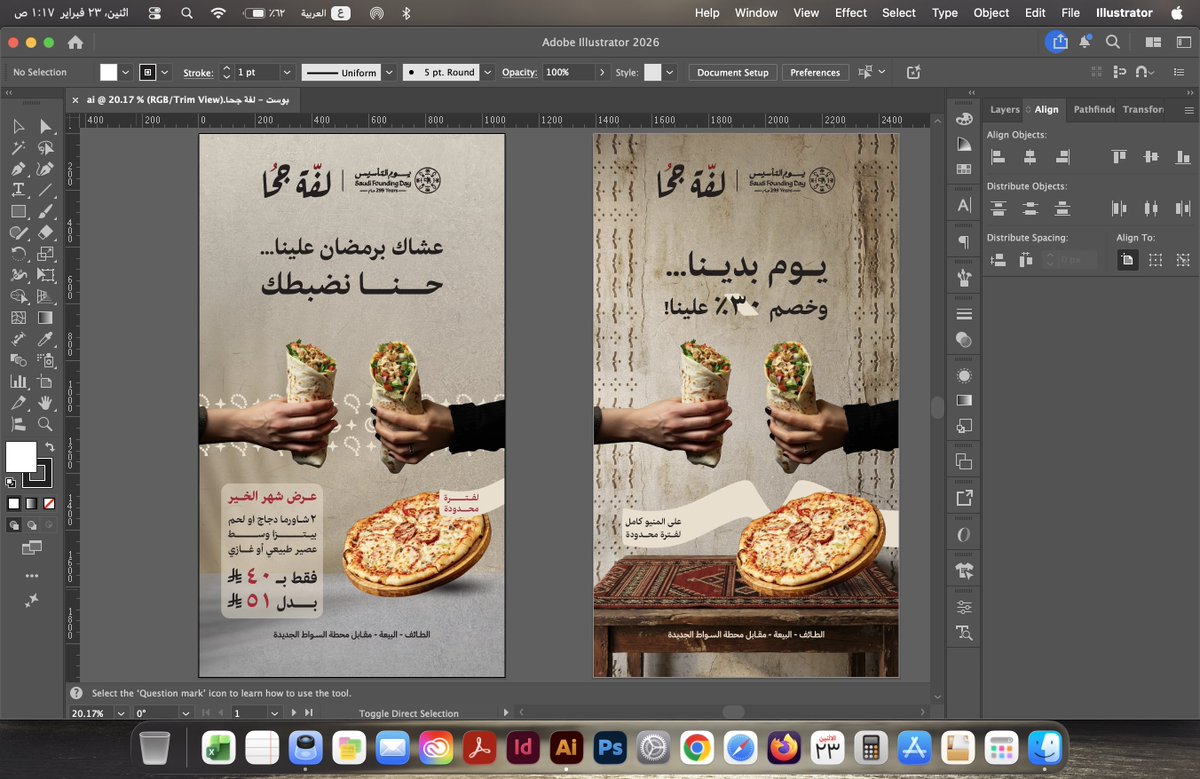
Task: Open the Align panel options menu
Action: [x=1189, y=110]
